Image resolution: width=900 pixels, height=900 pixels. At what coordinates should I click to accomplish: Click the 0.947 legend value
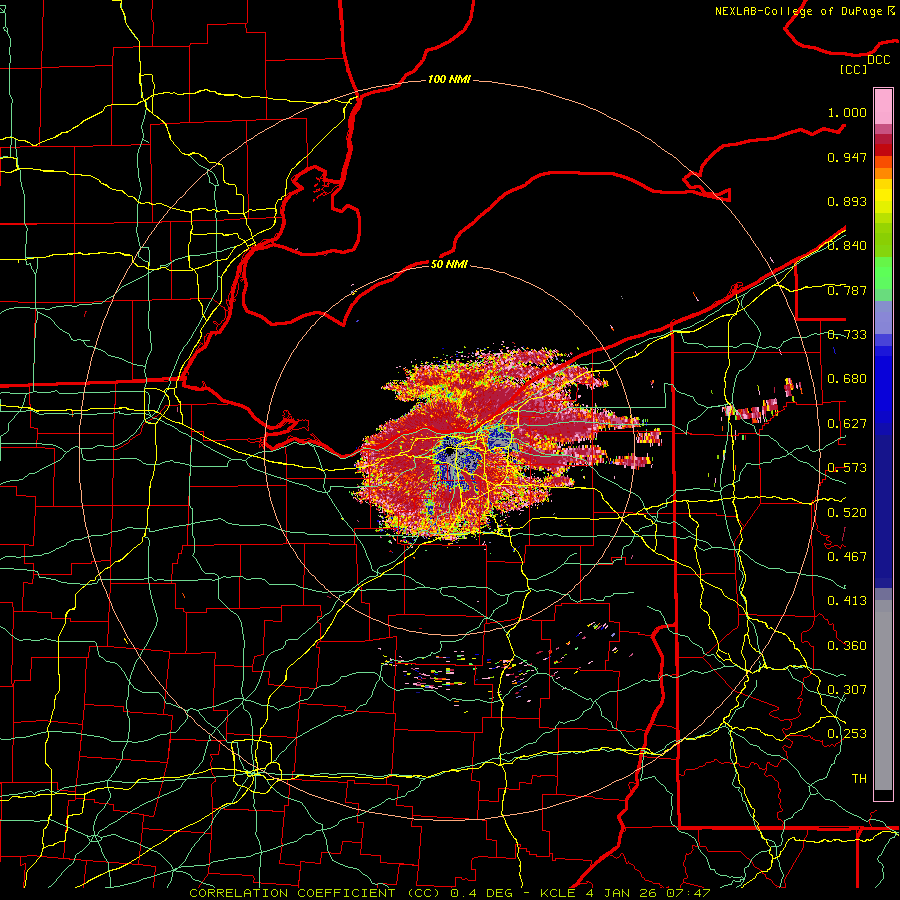coord(847,157)
